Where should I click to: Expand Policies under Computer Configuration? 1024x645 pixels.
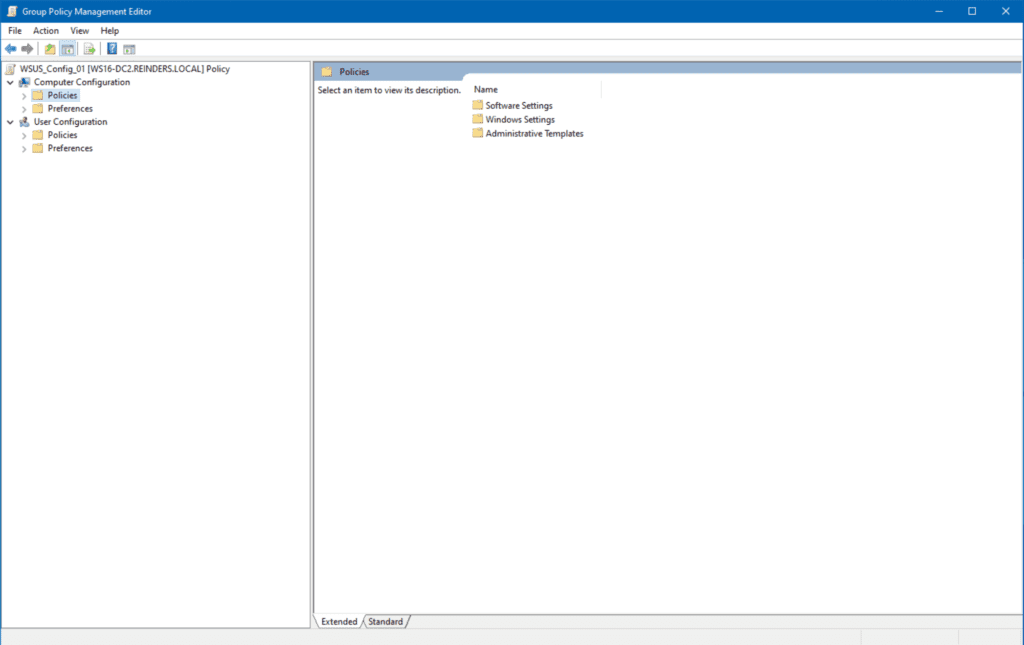coord(24,96)
